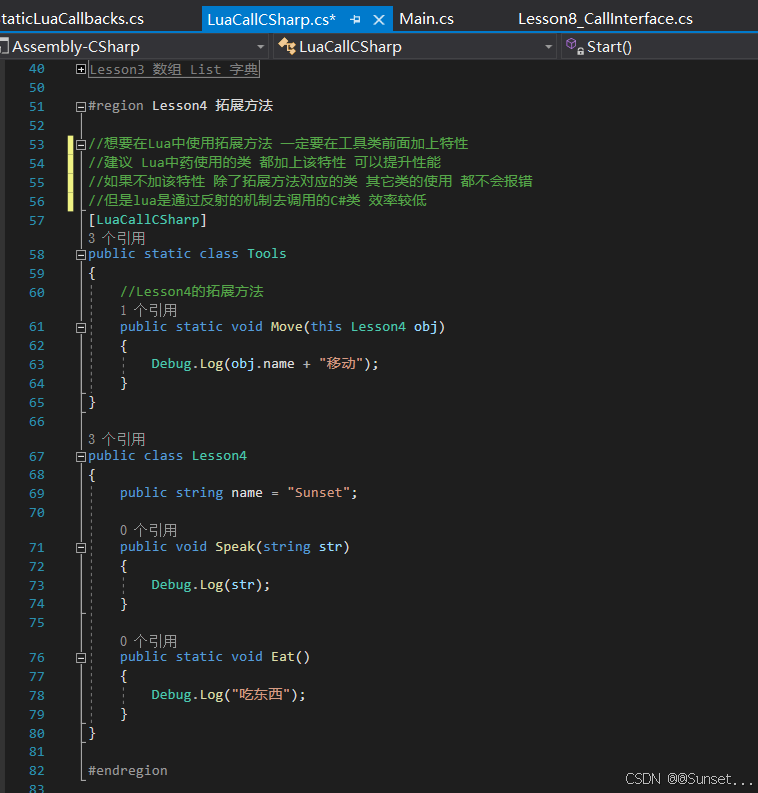Click the LuaCallCSharp class icon in navigation bar
758x793 pixels.
coord(287,46)
